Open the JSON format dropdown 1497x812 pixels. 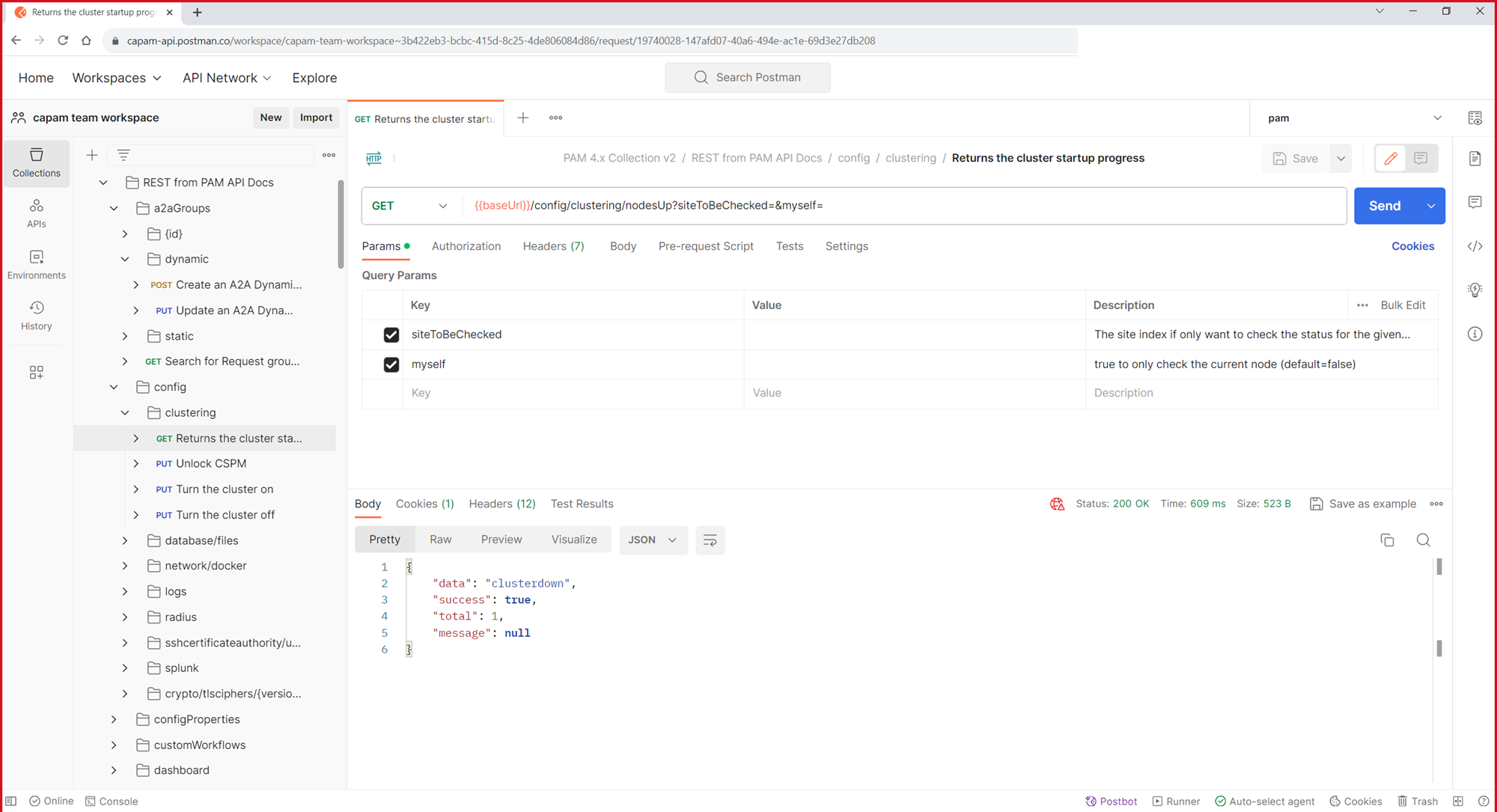coord(652,540)
